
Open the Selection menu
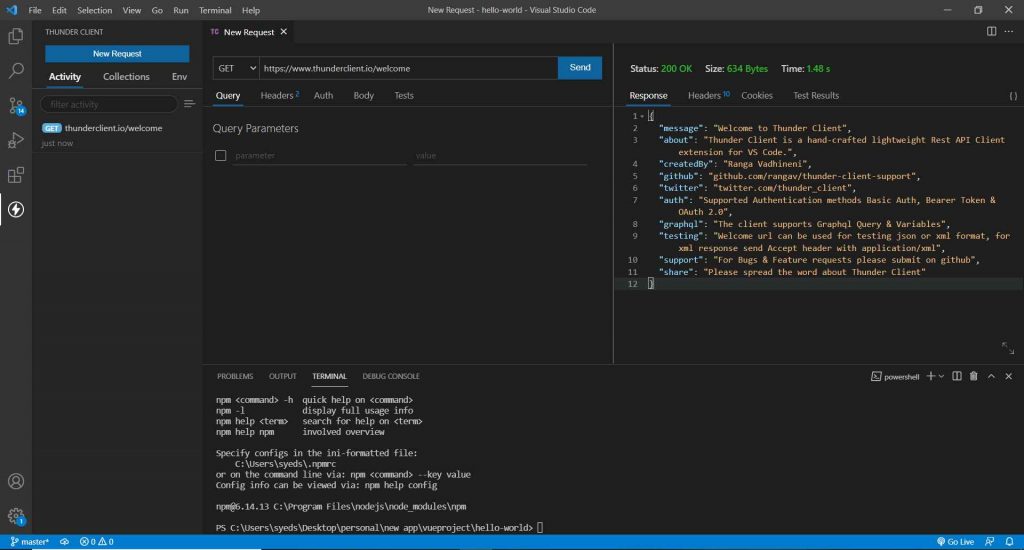click(95, 10)
